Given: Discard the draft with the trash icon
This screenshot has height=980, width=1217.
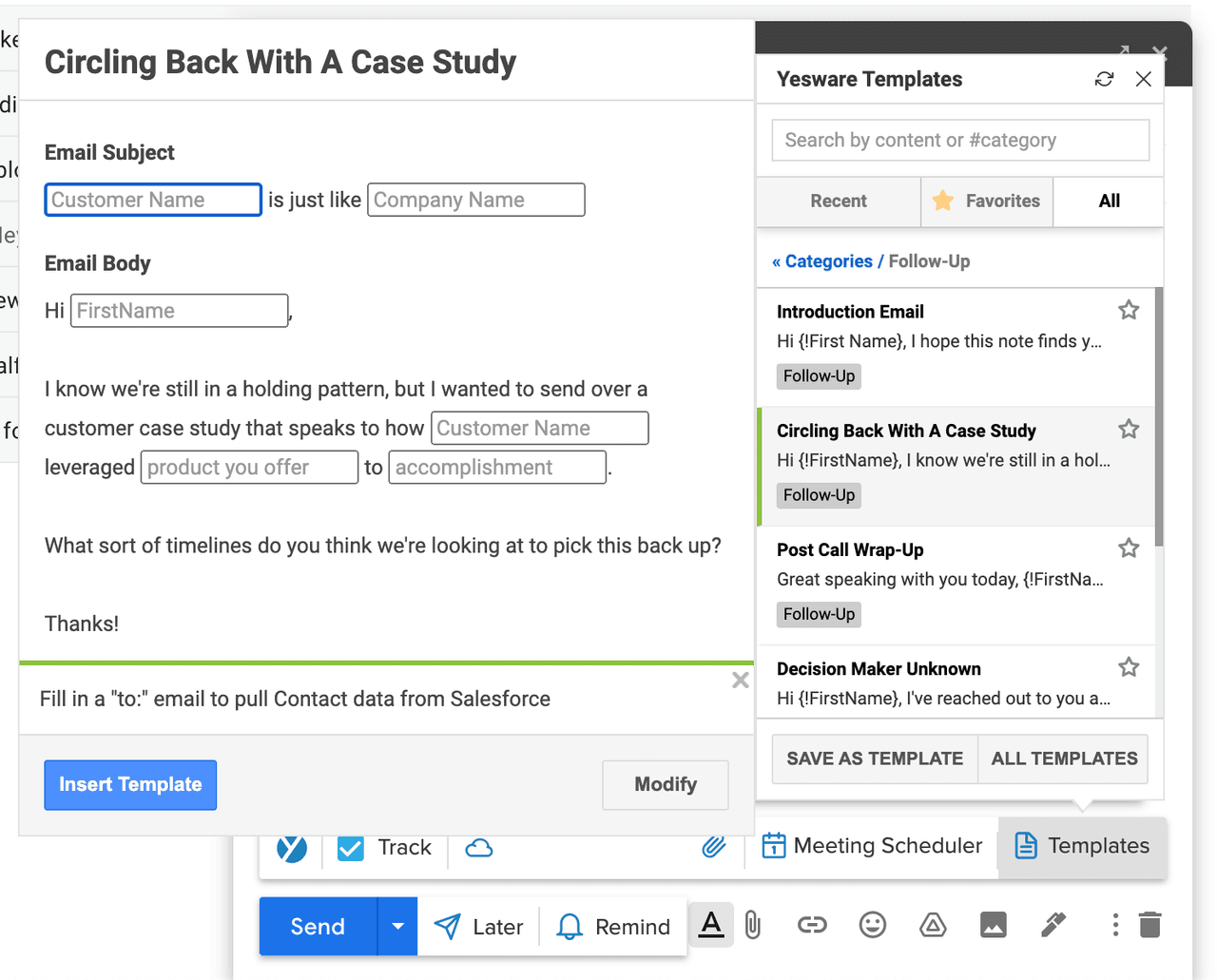Looking at the screenshot, I should 1149,925.
